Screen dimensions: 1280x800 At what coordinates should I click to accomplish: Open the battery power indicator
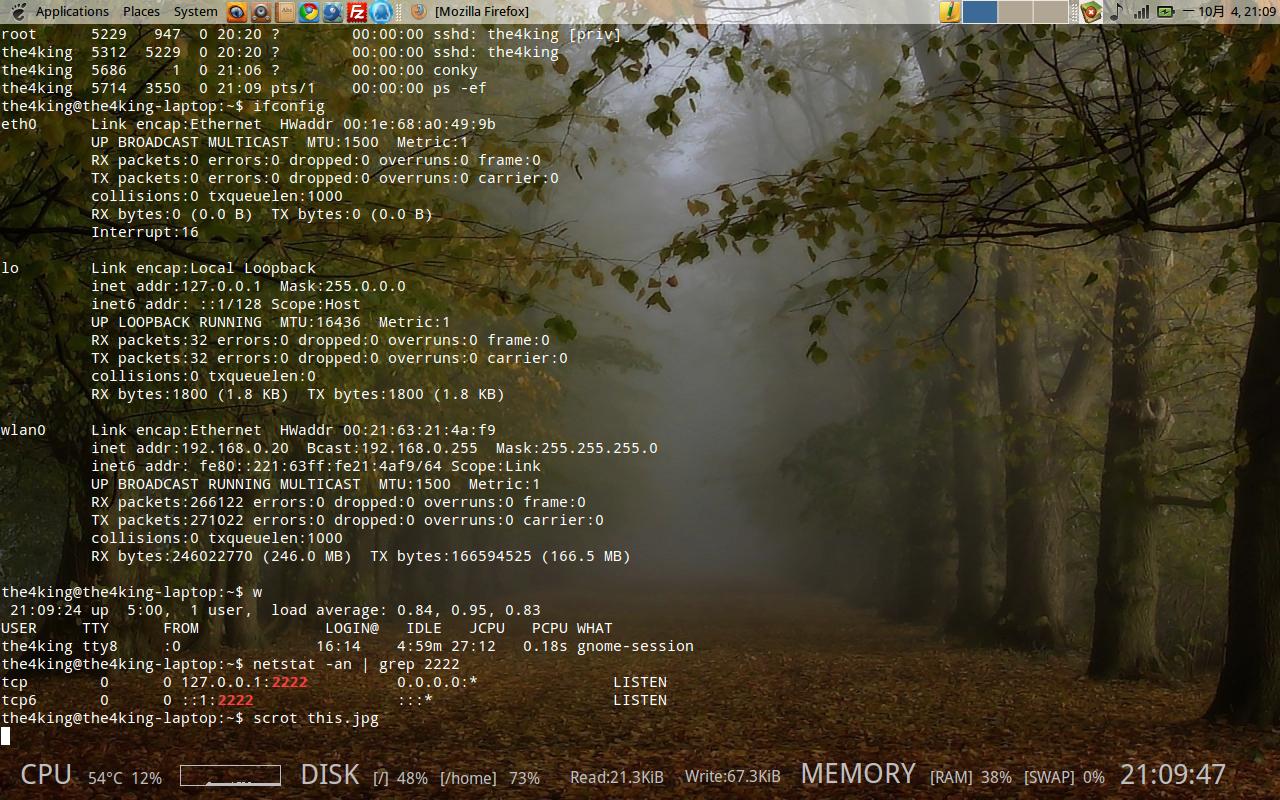click(x=1166, y=12)
